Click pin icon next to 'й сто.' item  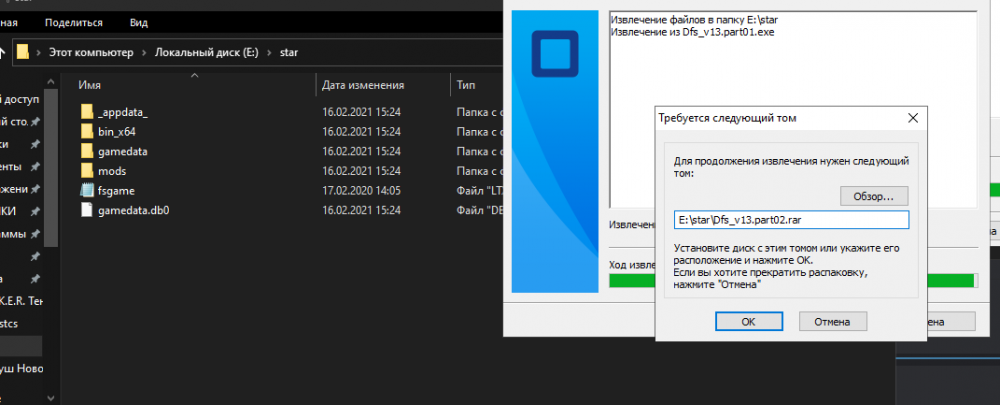(x=36, y=122)
